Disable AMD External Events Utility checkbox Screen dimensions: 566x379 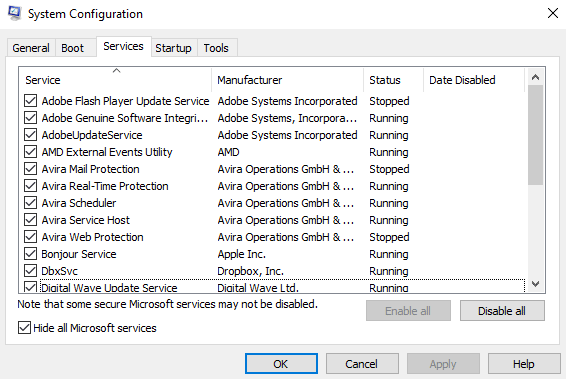tap(31, 152)
